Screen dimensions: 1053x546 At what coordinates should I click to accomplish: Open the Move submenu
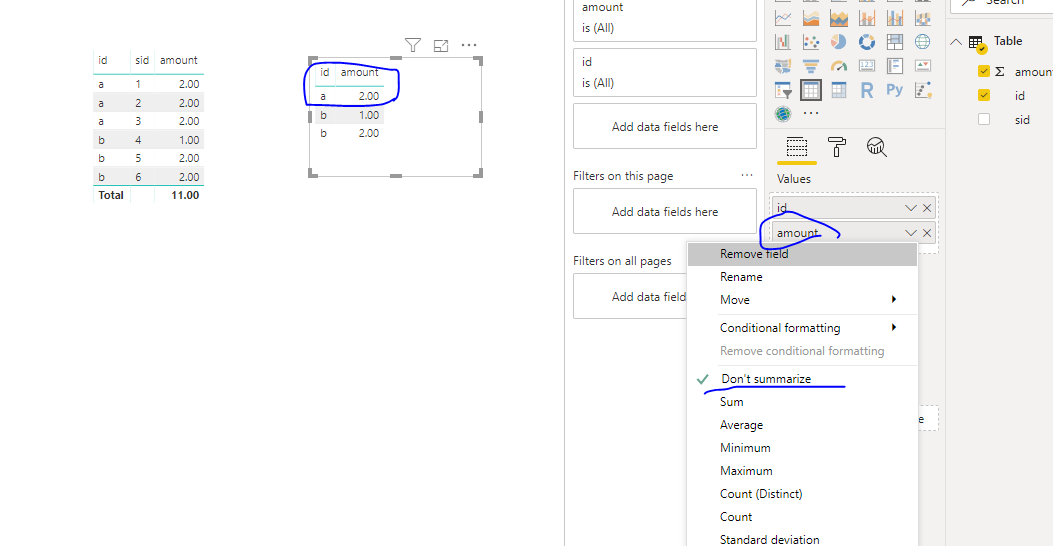[x=803, y=300]
